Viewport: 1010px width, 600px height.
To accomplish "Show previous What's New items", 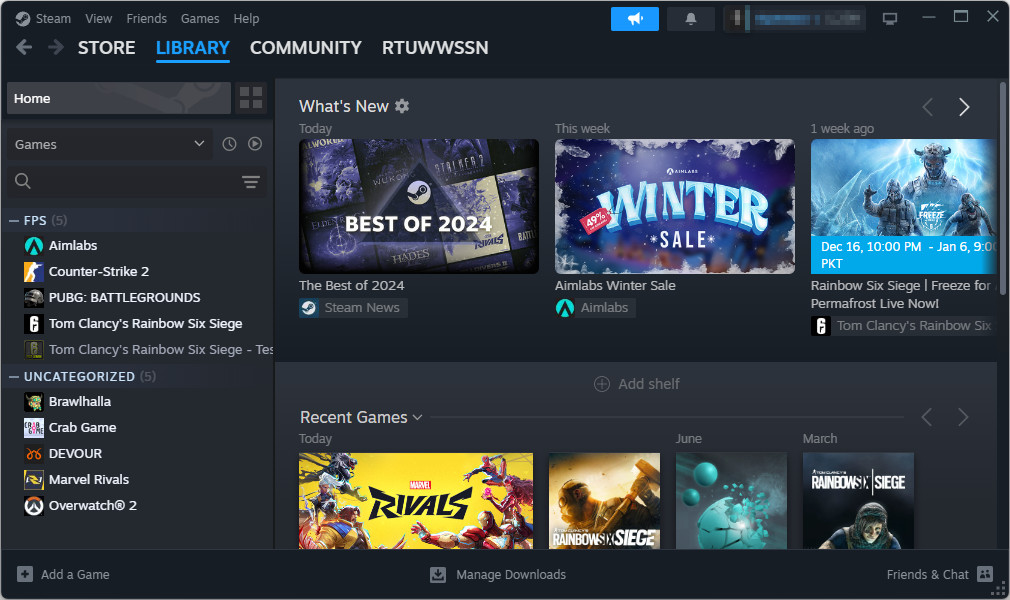I will tap(928, 107).
